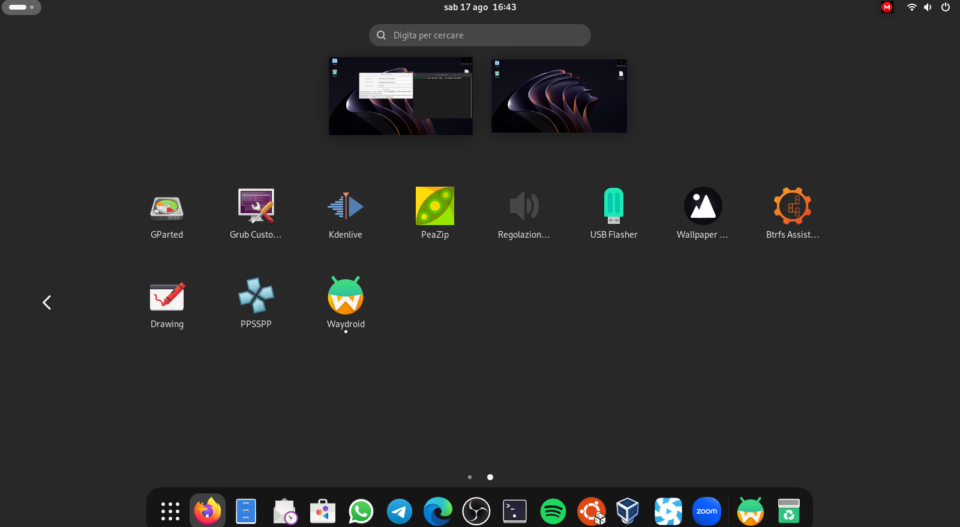Open the Files manager in dock

[x=246, y=511]
